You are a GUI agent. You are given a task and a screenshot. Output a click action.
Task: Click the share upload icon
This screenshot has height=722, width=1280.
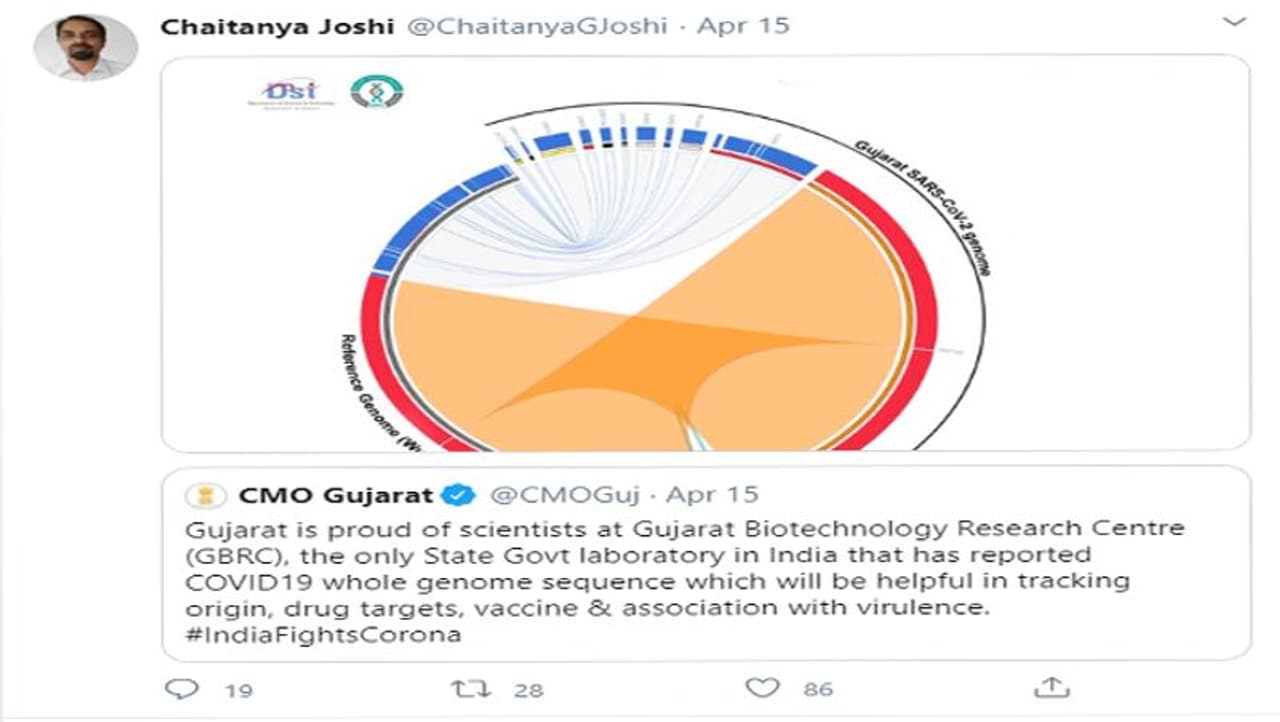tap(1052, 688)
